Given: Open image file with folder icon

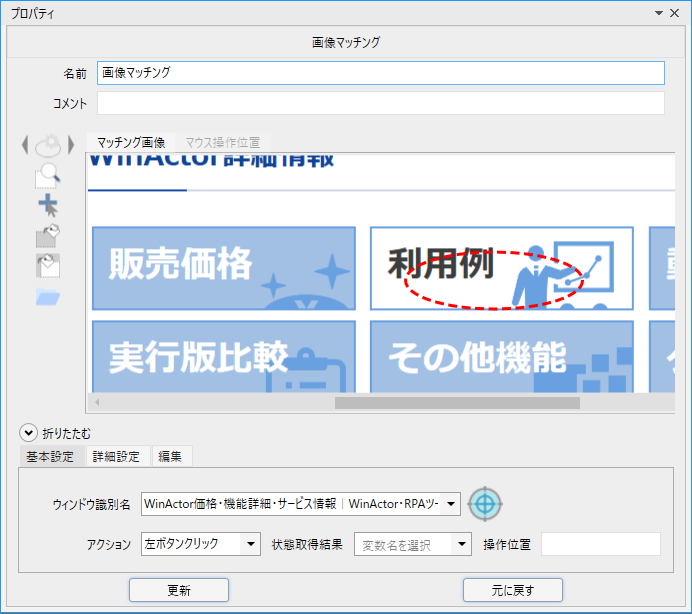Looking at the screenshot, I should tap(47, 296).
